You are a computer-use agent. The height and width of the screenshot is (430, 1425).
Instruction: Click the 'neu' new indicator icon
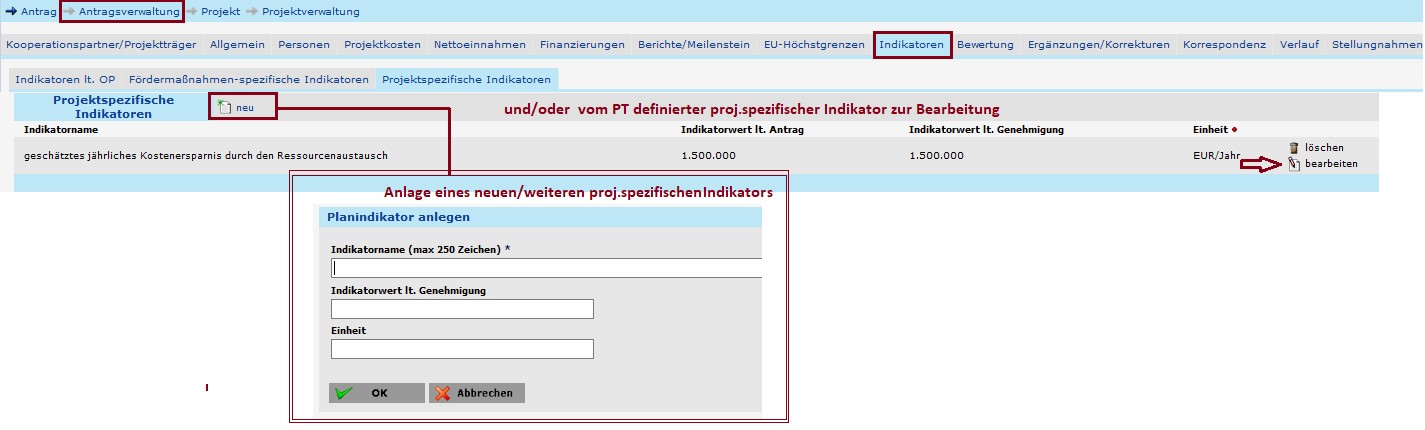click(x=224, y=108)
